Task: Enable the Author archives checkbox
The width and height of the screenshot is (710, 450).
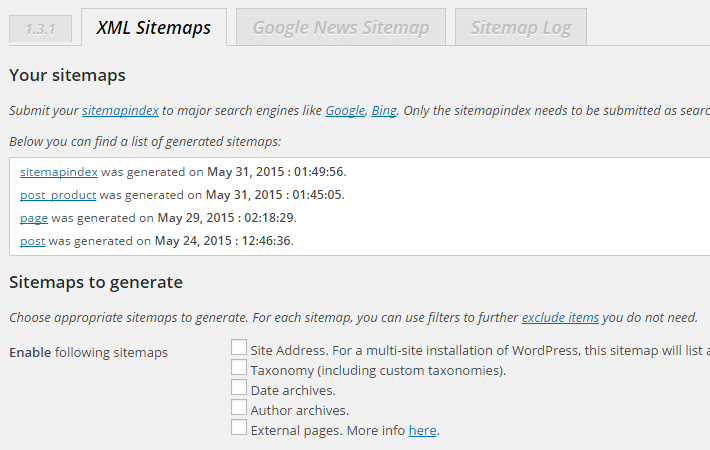Action: tap(239, 407)
